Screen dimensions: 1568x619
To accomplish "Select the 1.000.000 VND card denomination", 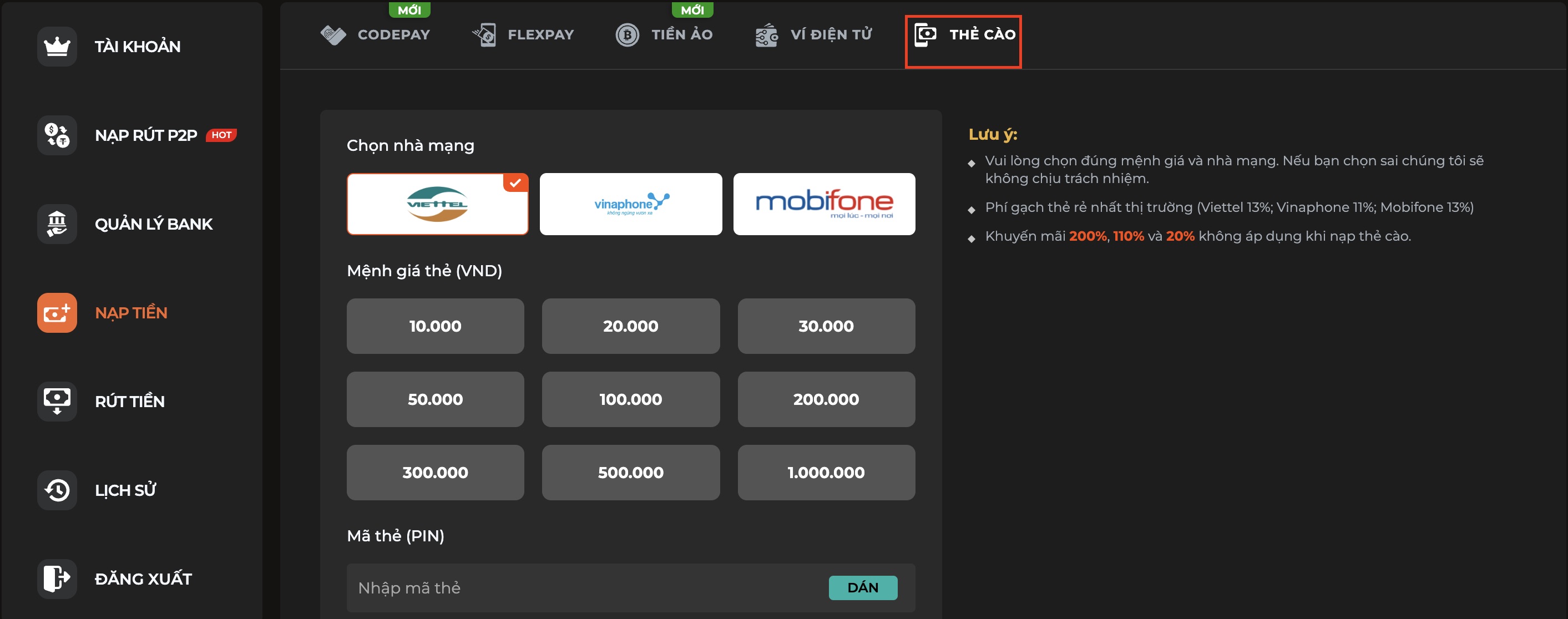I will pos(826,472).
